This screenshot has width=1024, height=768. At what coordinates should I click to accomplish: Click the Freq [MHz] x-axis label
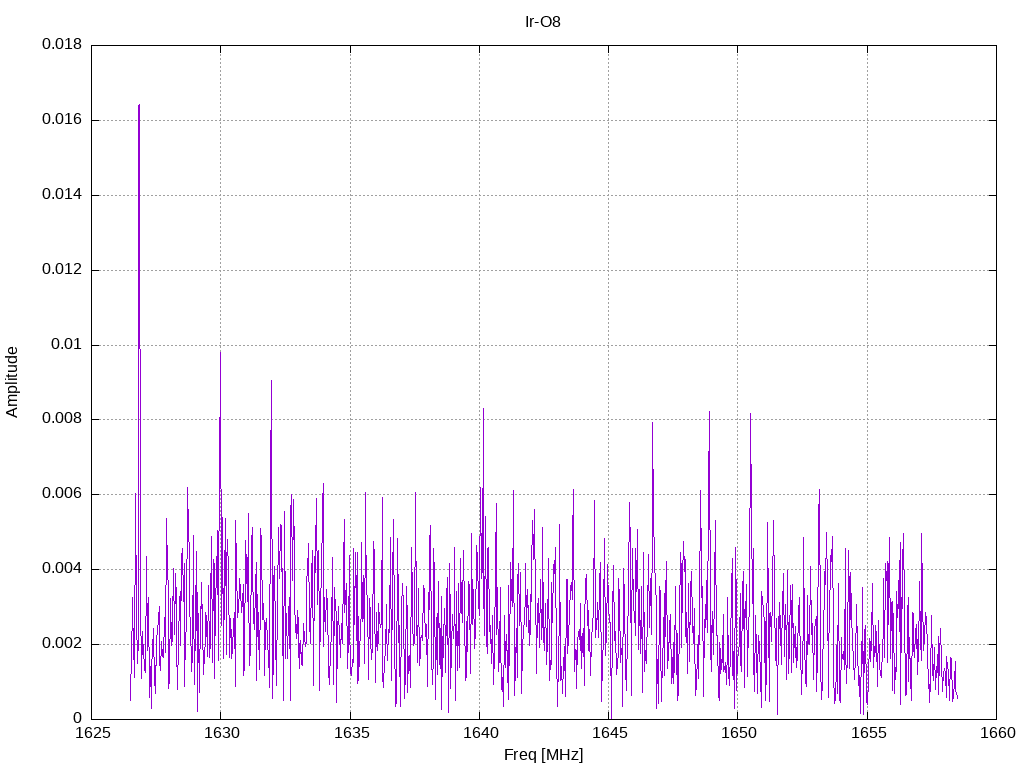pyautogui.click(x=543, y=755)
